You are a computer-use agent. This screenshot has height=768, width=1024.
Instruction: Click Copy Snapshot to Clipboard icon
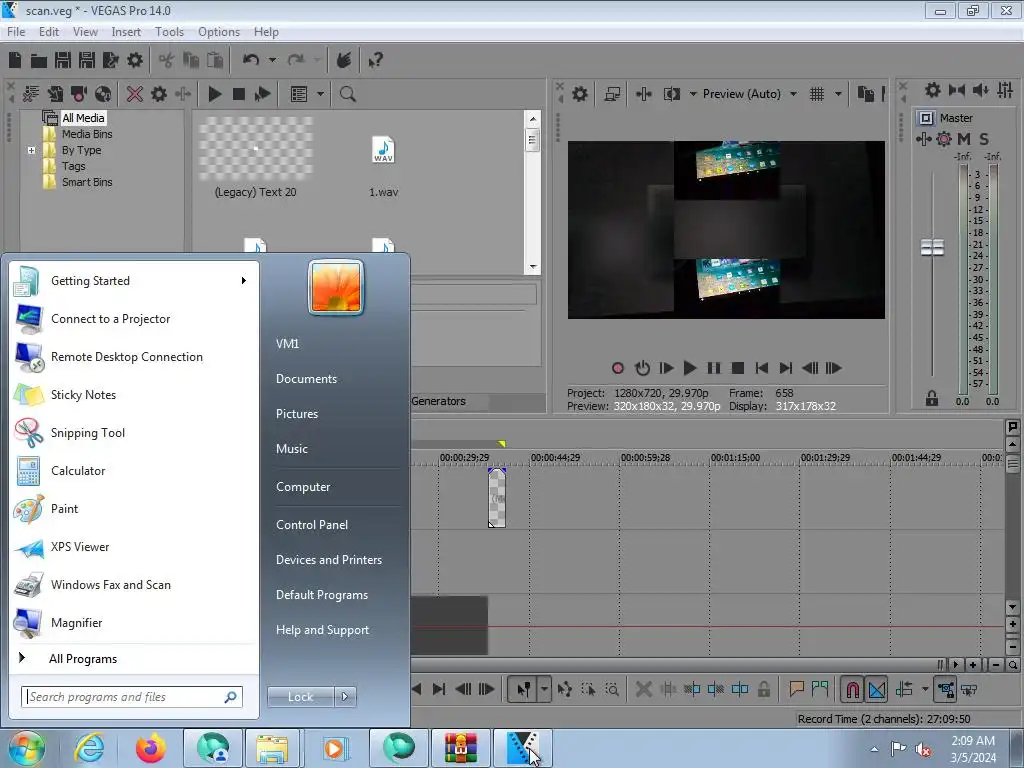[865, 94]
